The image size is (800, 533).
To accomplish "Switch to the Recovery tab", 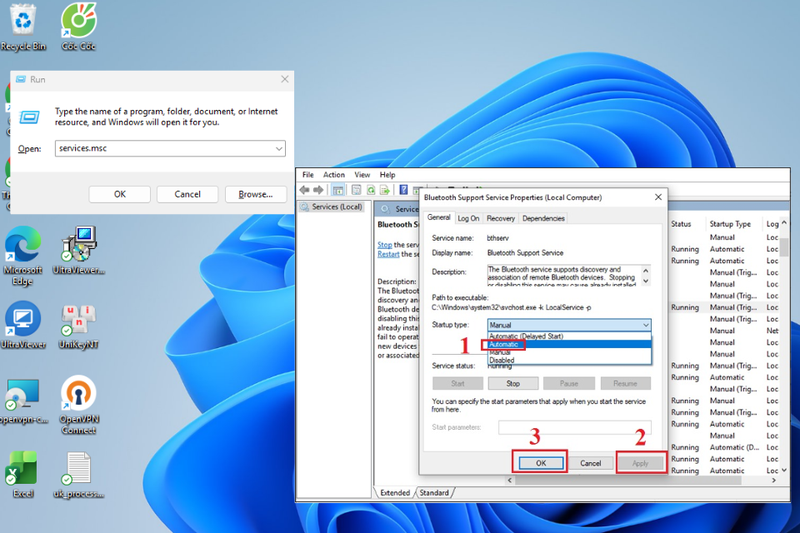I will coord(501,218).
